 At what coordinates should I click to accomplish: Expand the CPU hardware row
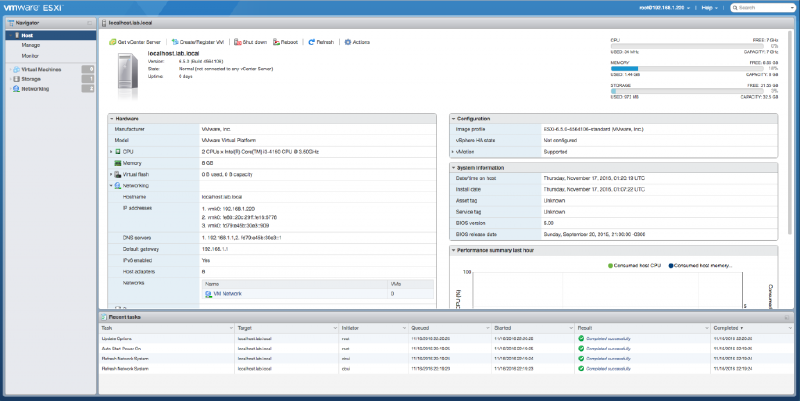click(112, 151)
